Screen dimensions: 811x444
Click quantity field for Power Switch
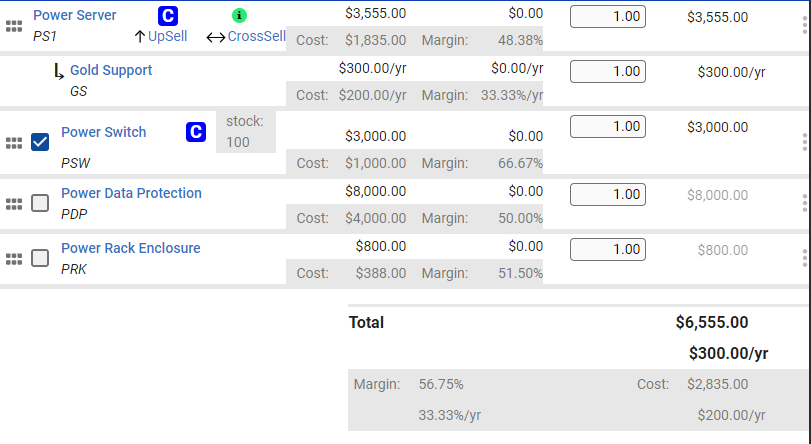608,127
